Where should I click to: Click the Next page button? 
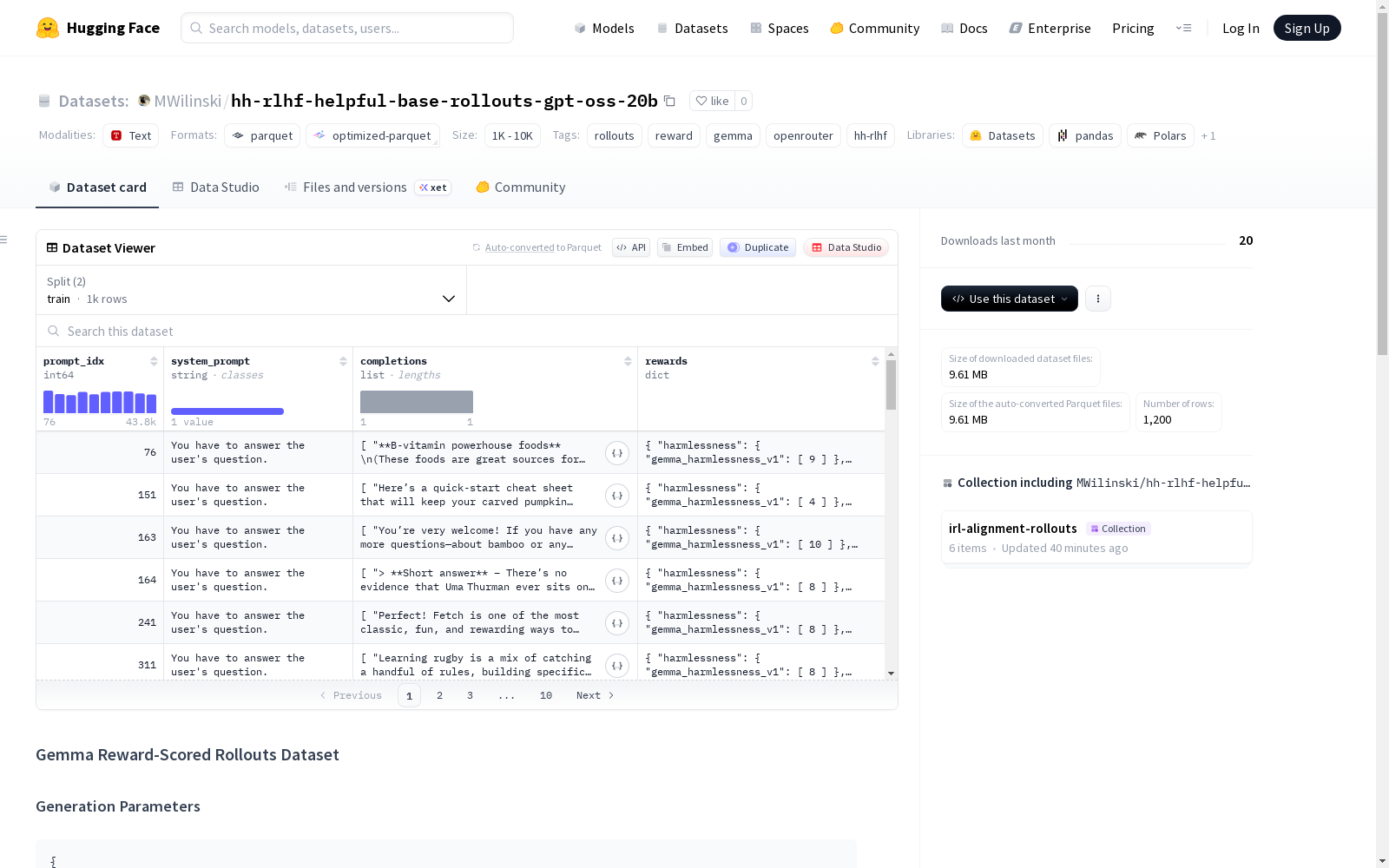click(595, 695)
